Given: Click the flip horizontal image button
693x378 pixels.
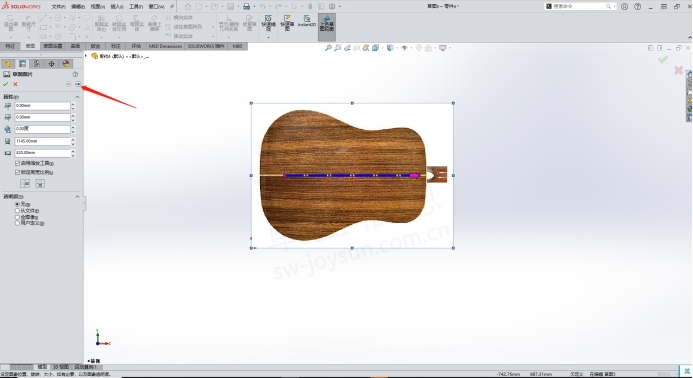Looking at the screenshot, I should point(25,183).
